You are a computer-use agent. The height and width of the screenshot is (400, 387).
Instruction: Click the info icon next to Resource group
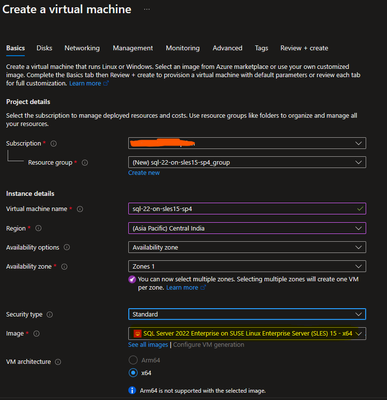pos(85,163)
